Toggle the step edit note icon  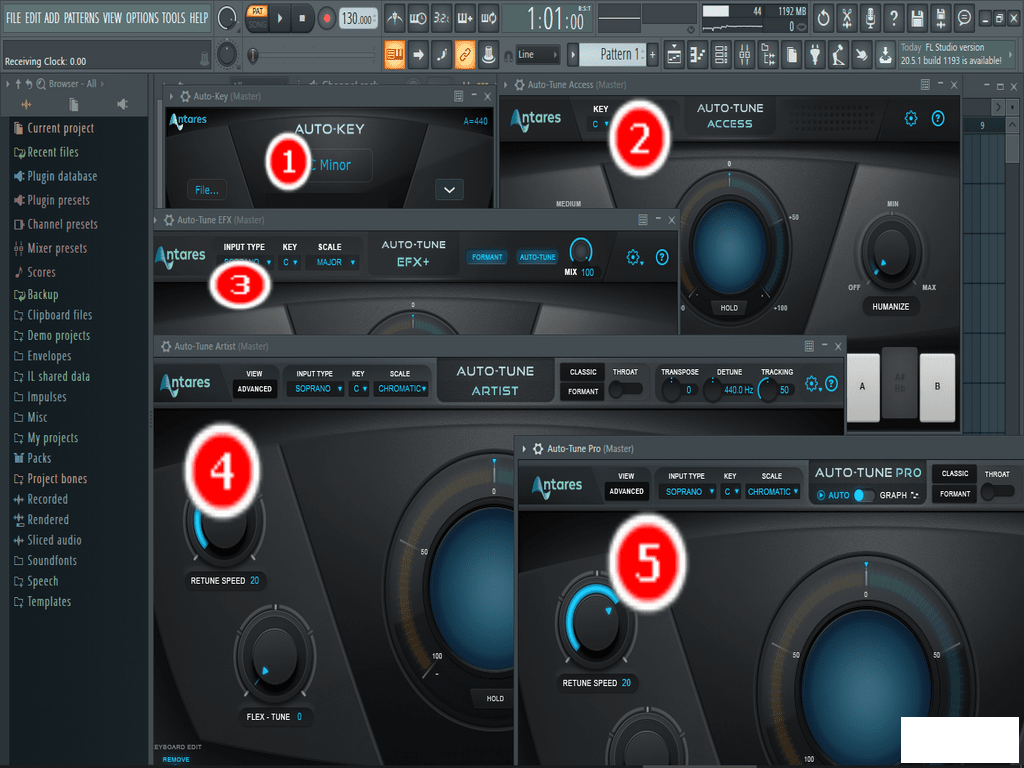tap(441, 55)
